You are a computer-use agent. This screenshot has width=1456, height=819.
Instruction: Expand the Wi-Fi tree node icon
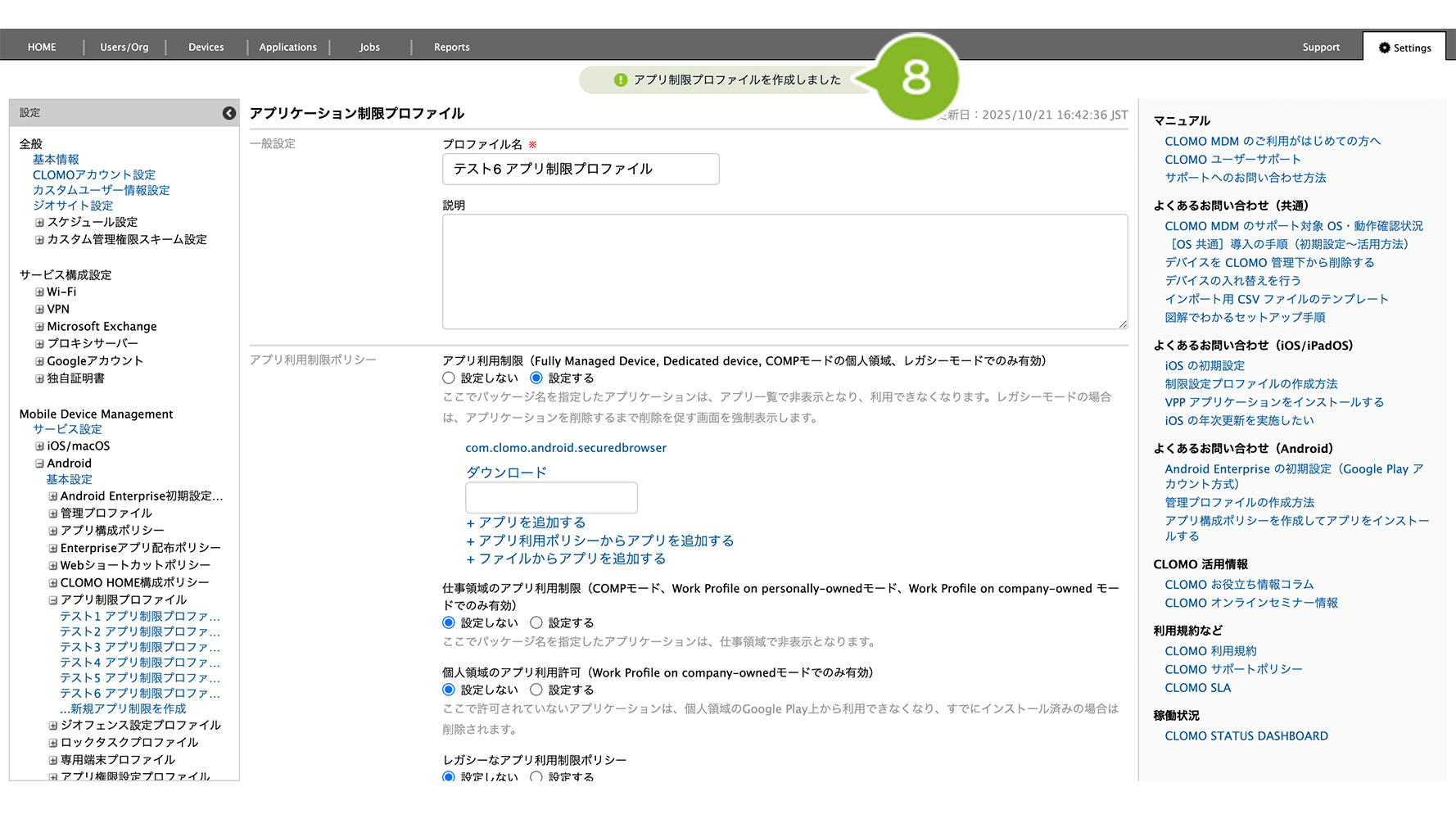pos(39,292)
